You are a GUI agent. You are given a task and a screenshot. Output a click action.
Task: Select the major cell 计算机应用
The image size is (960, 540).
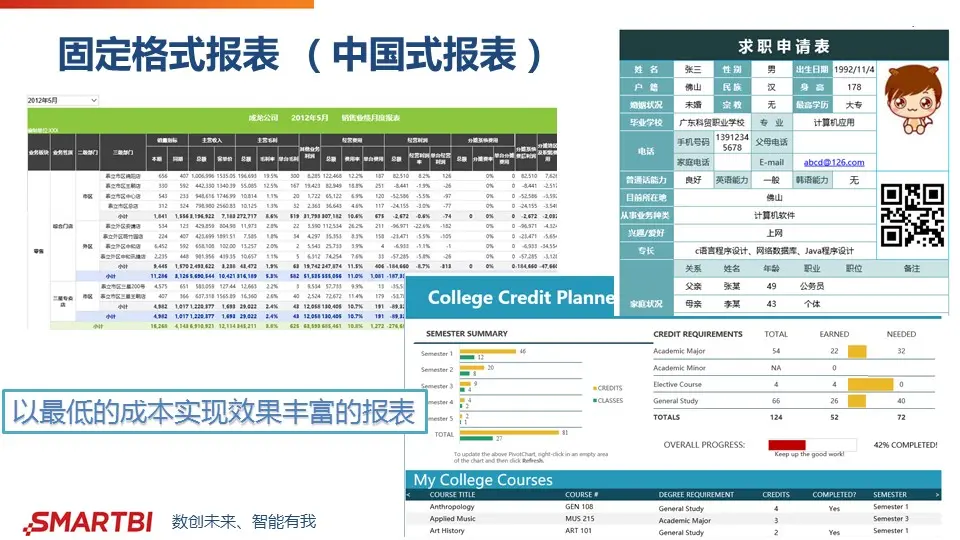pyautogui.click(x=833, y=122)
